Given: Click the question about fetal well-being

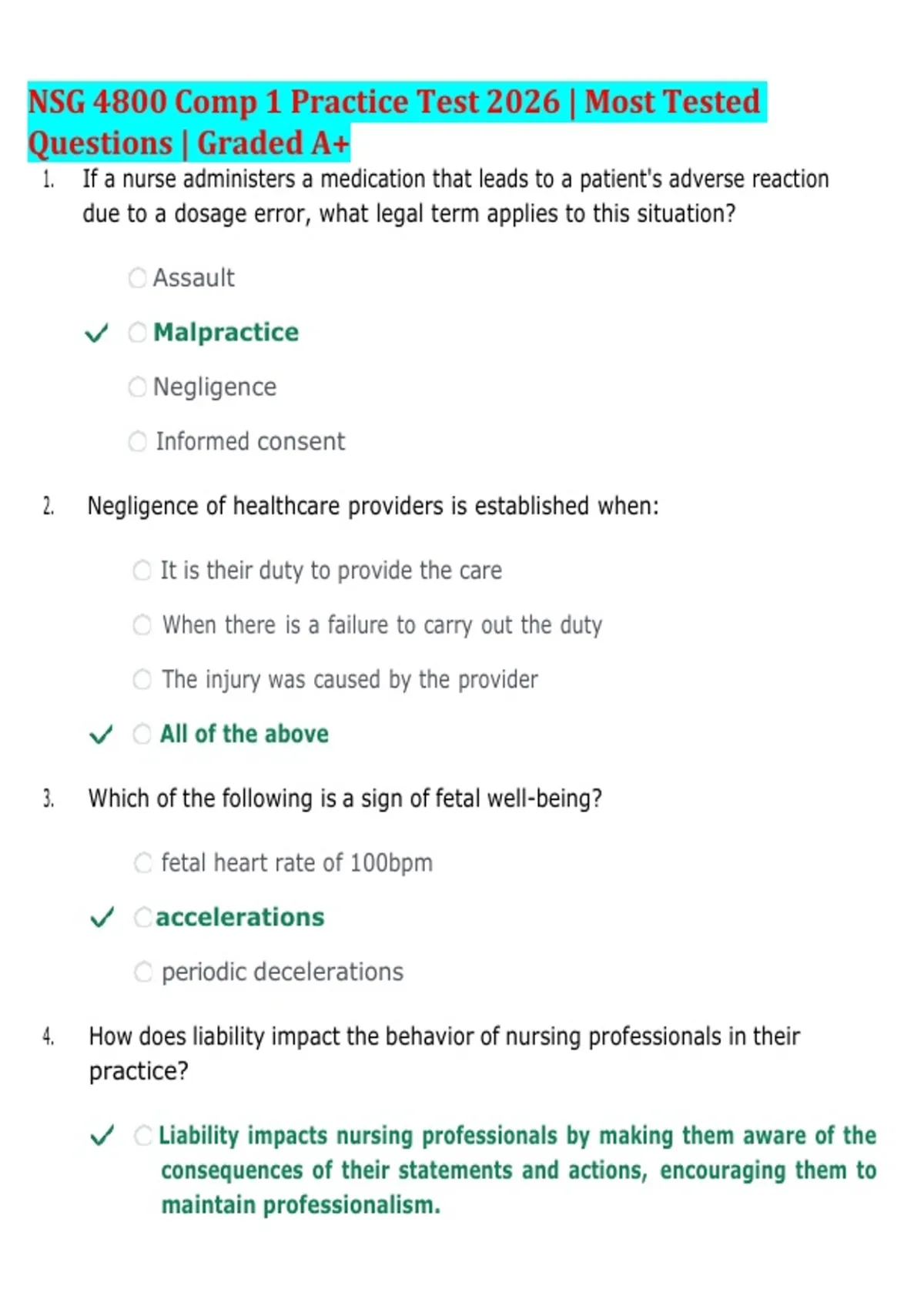Looking at the screenshot, I should click(x=345, y=798).
